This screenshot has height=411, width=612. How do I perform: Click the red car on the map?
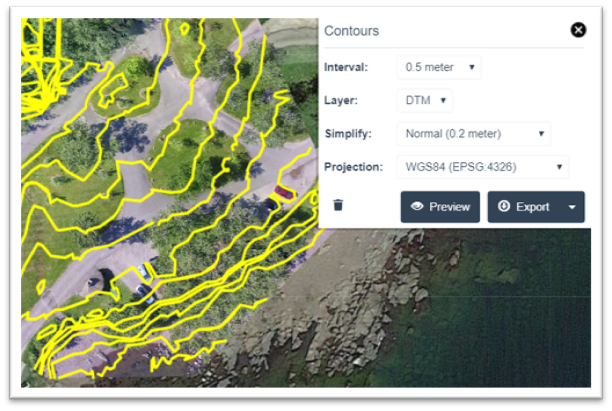pos(283,190)
